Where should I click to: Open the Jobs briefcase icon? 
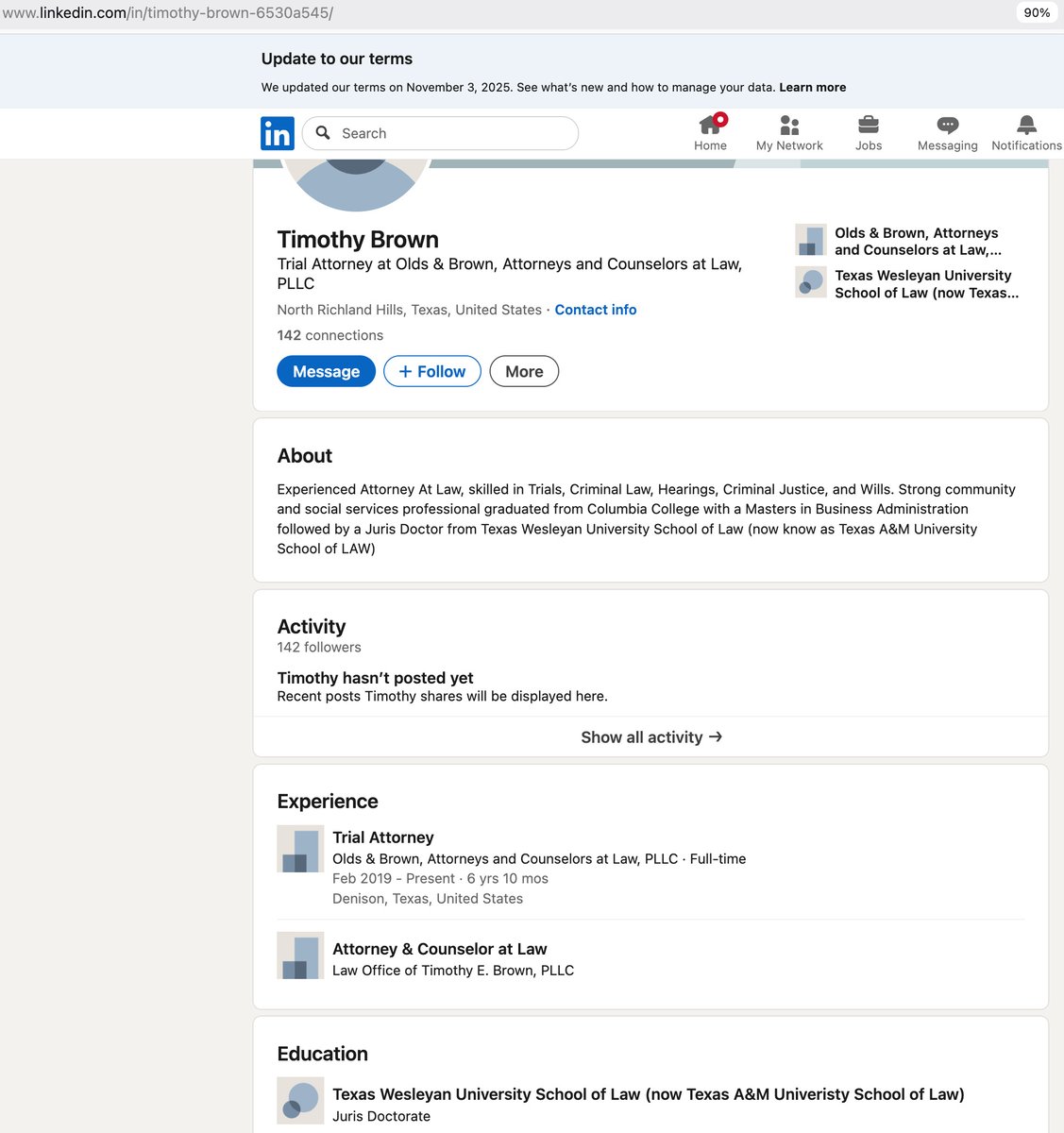869,125
